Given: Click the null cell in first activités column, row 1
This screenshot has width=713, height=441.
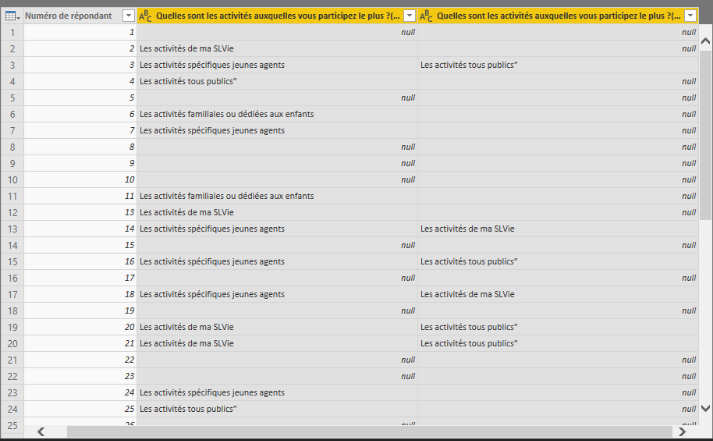Looking at the screenshot, I should pyautogui.click(x=277, y=32).
